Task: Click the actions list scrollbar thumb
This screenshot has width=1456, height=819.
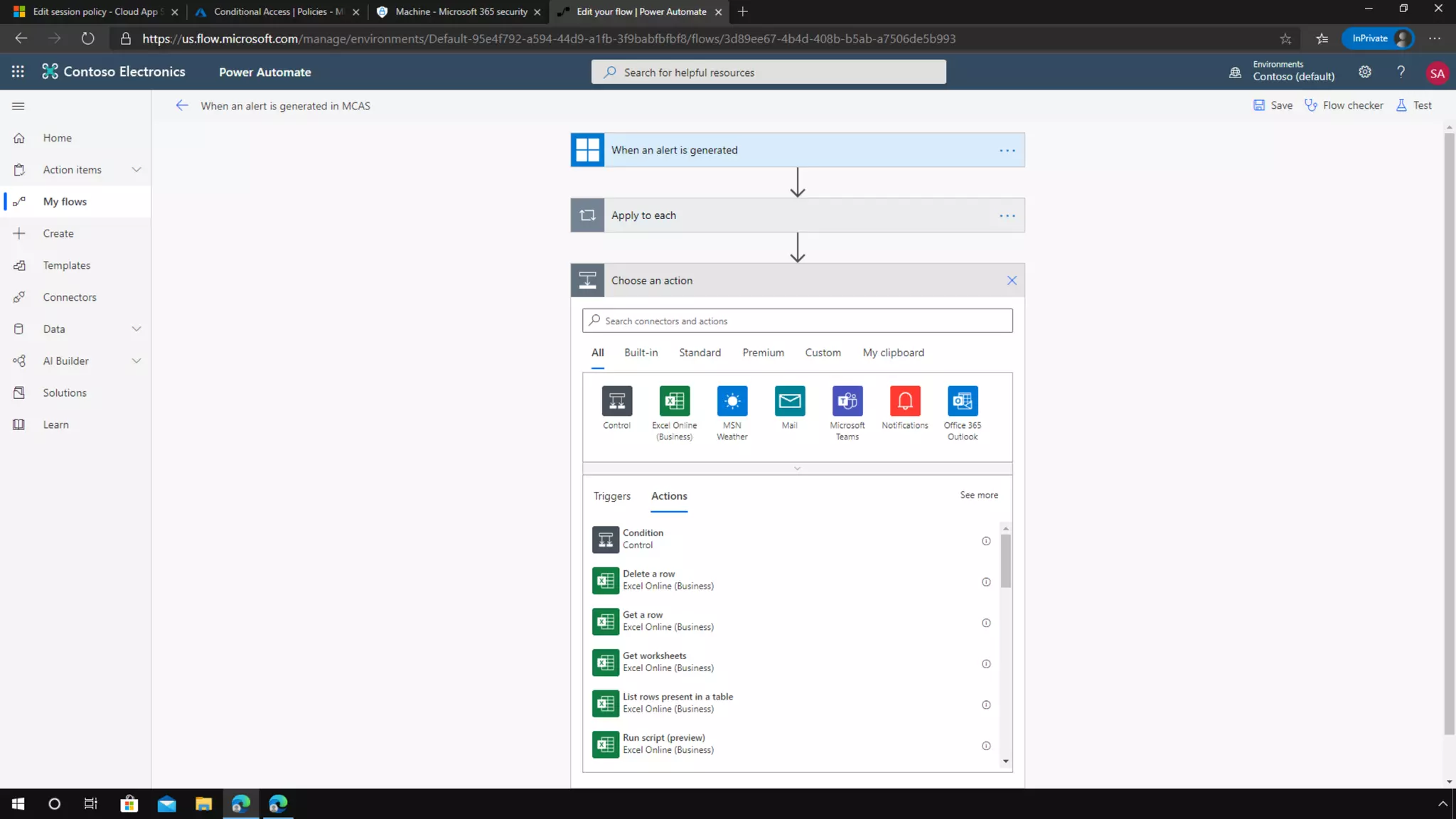Action: click(1005, 561)
